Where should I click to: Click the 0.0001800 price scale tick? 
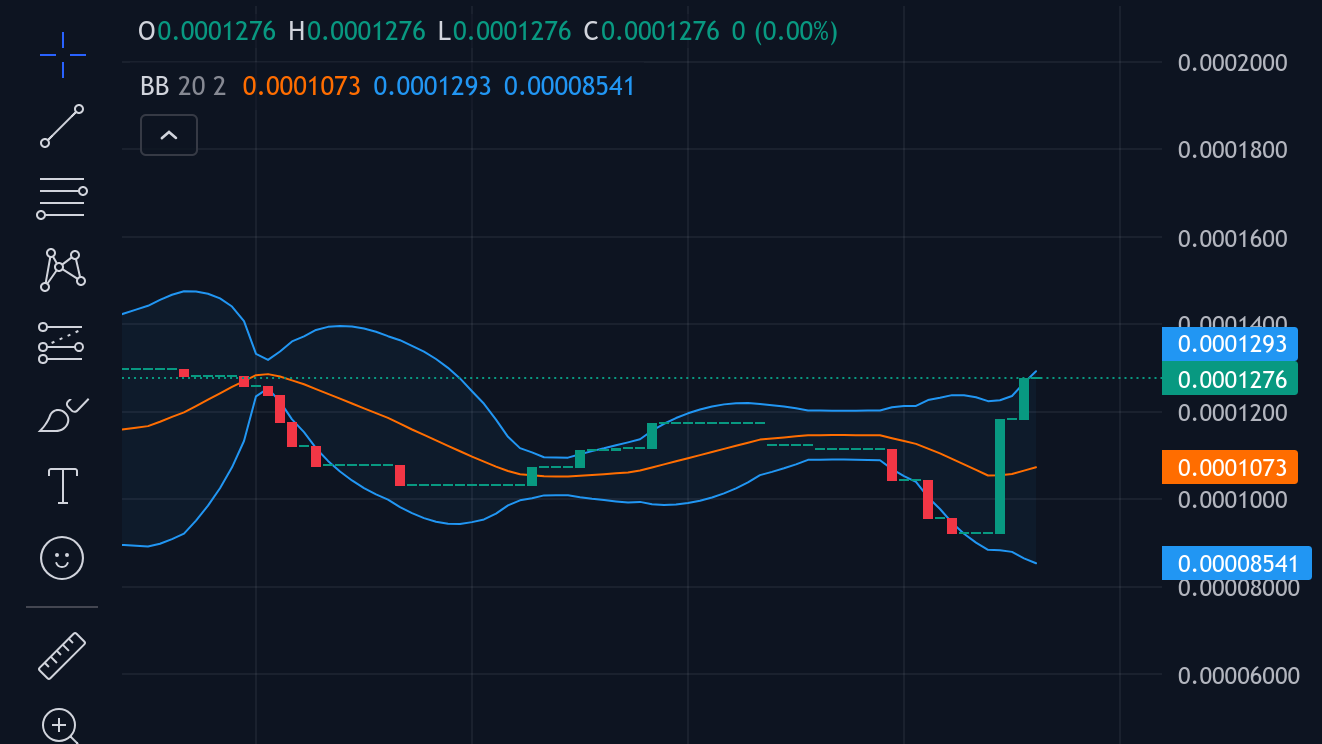point(1232,150)
